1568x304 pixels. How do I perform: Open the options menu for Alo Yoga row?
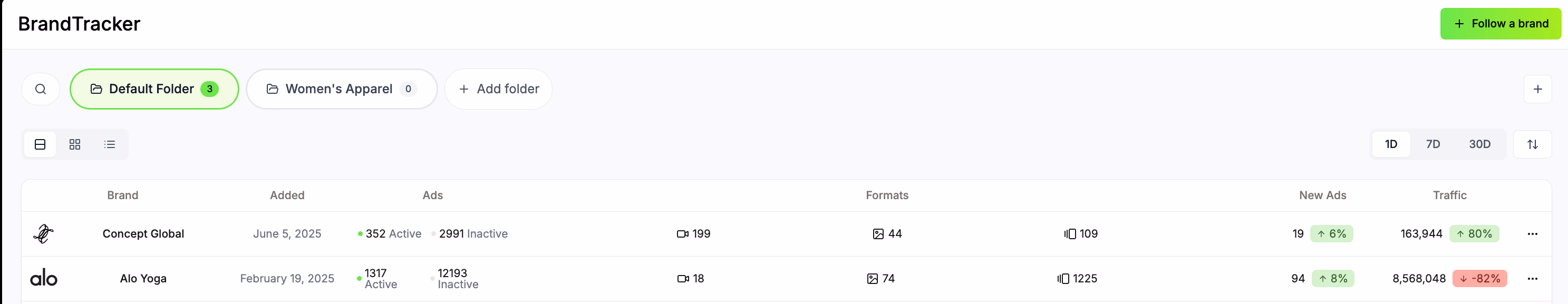click(1533, 279)
